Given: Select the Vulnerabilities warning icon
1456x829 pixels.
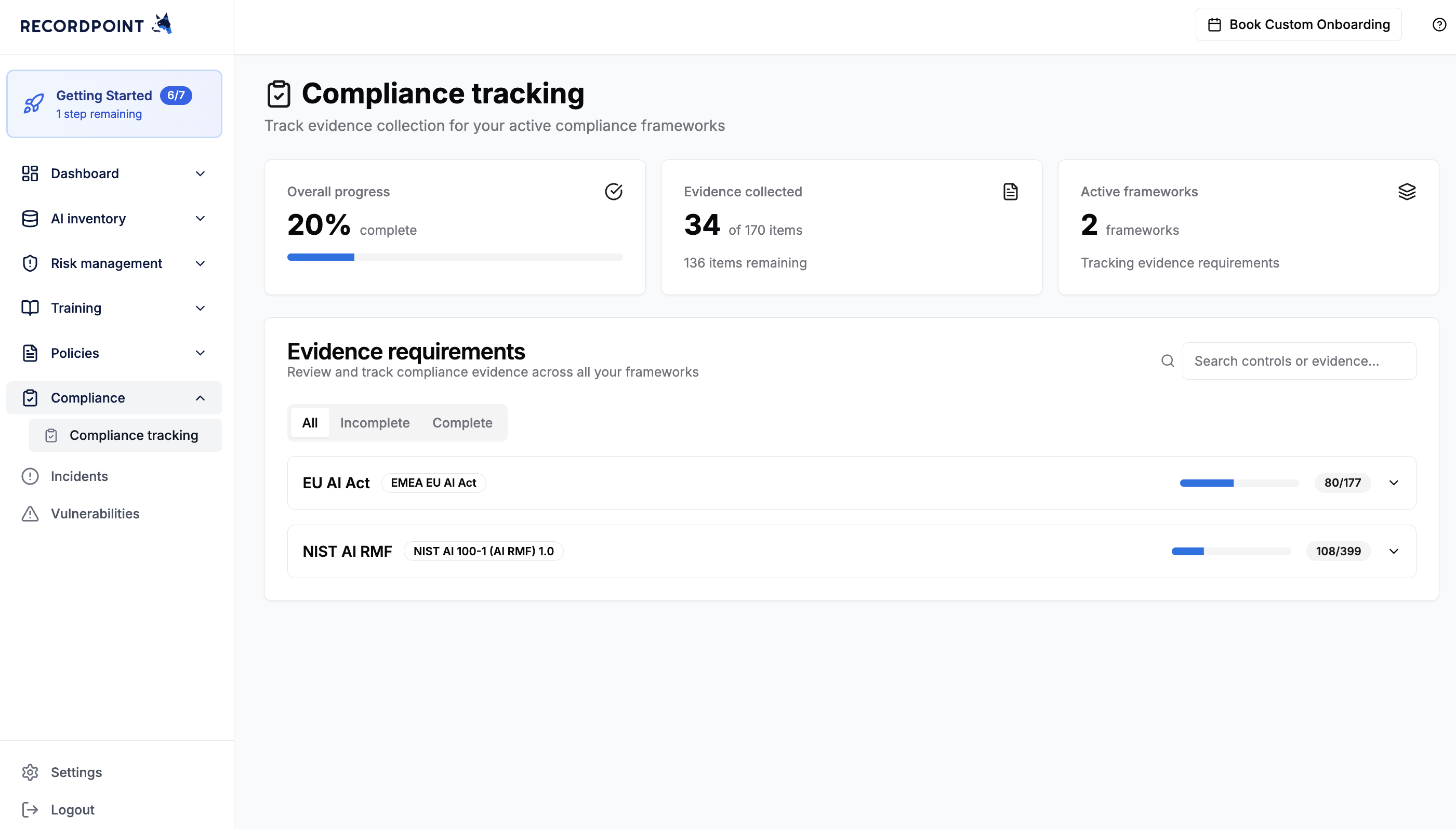Looking at the screenshot, I should pyautogui.click(x=30, y=513).
